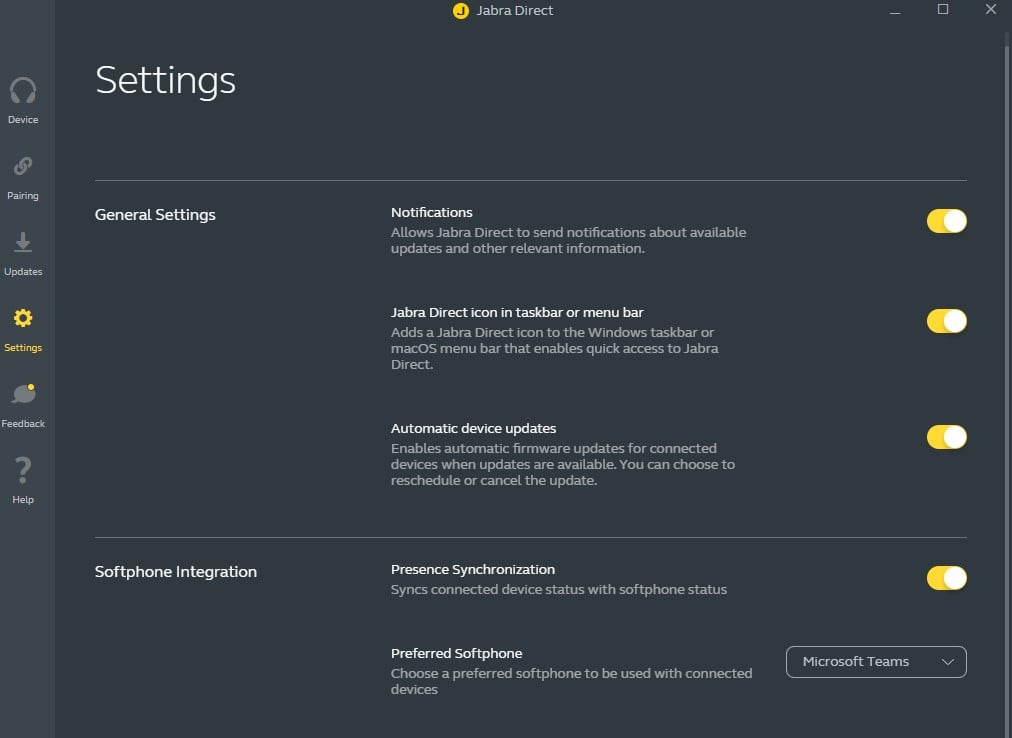The height and width of the screenshot is (738, 1012).
Task: Click the chevron arrow beside Microsoft Teams
Action: [947, 662]
